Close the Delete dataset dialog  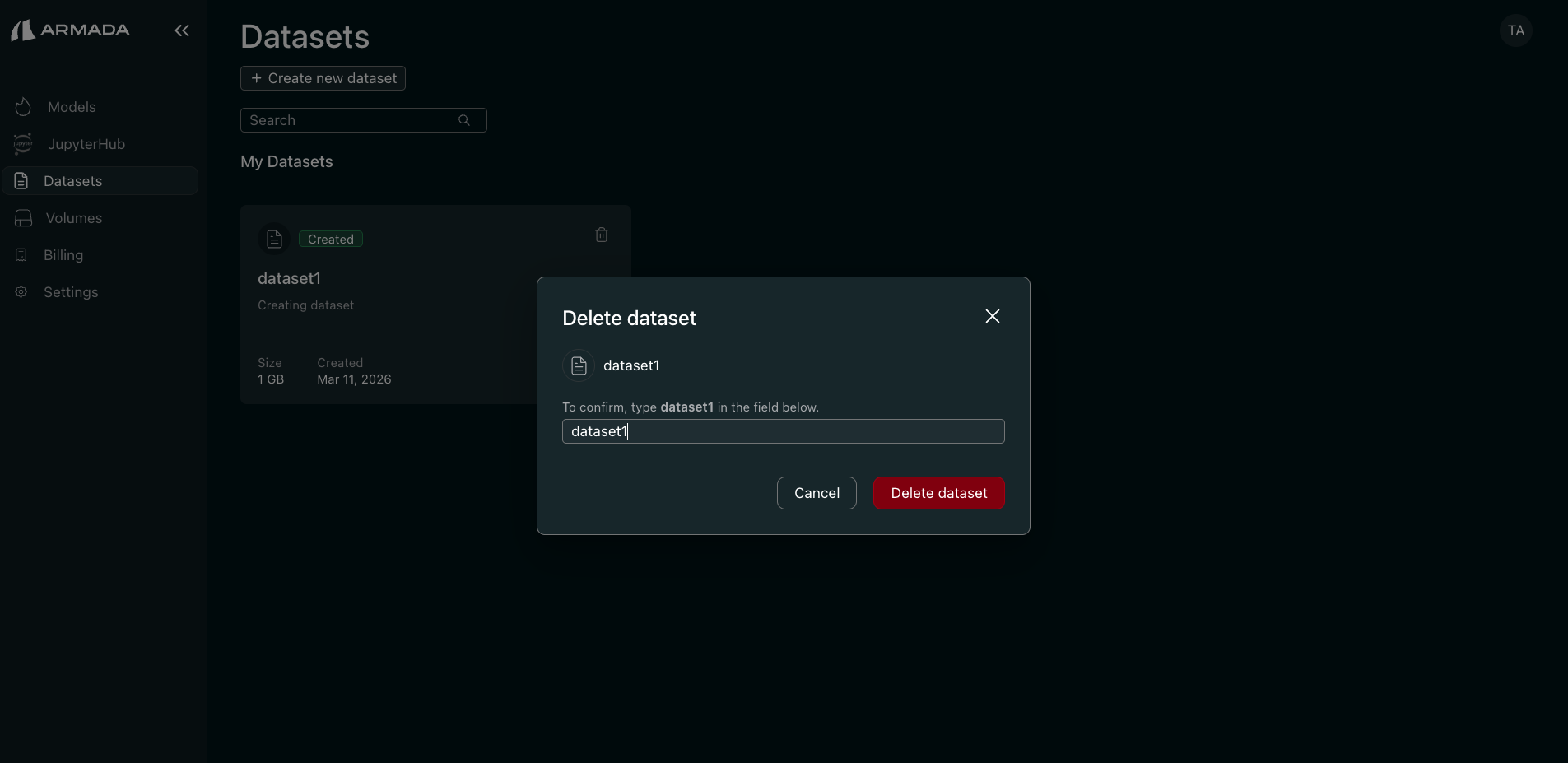992,315
